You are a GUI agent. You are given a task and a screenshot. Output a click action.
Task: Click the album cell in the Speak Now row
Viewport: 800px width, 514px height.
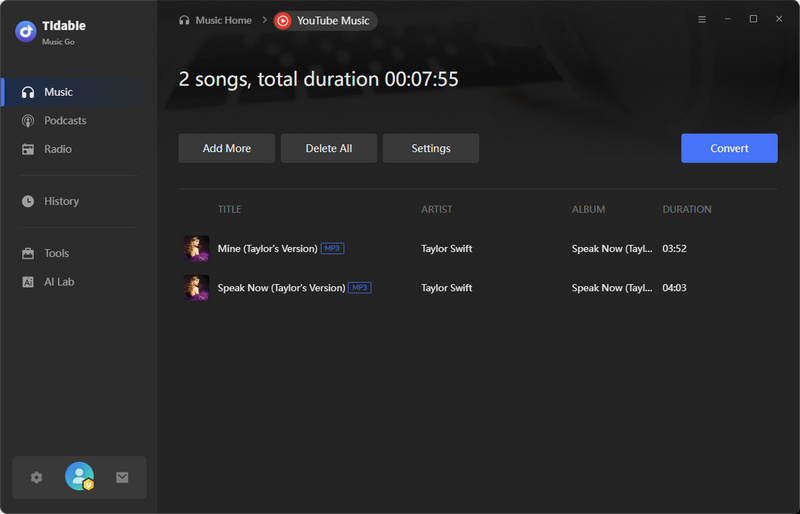[612, 288]
